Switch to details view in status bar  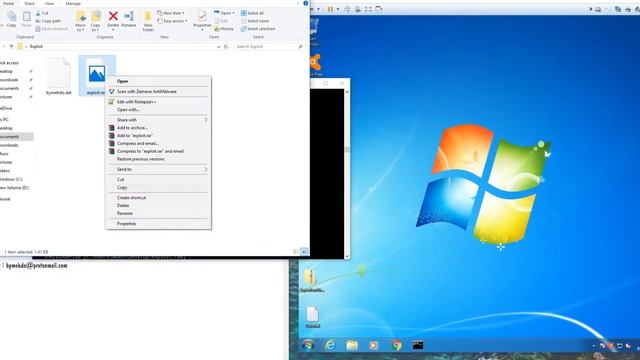point(296,252)
